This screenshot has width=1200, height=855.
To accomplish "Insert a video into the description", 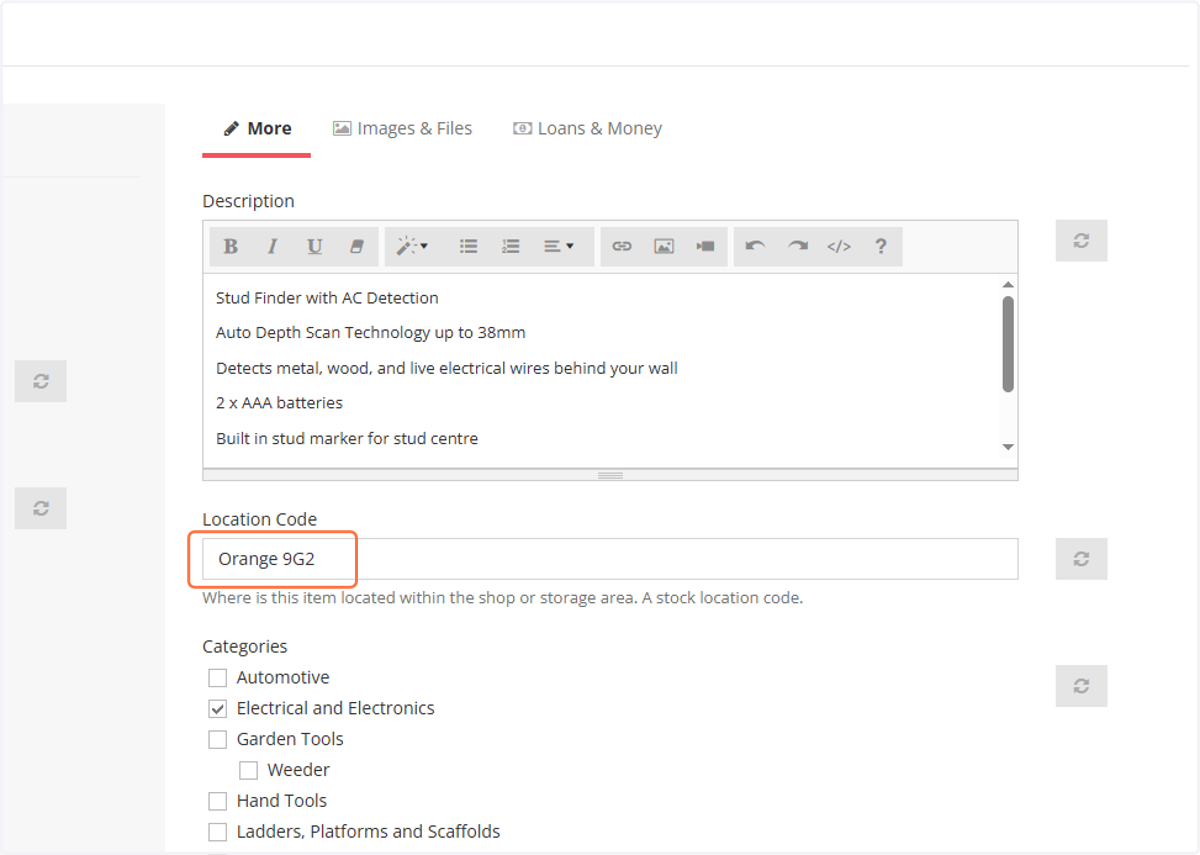I will click(x=706, y=246).
